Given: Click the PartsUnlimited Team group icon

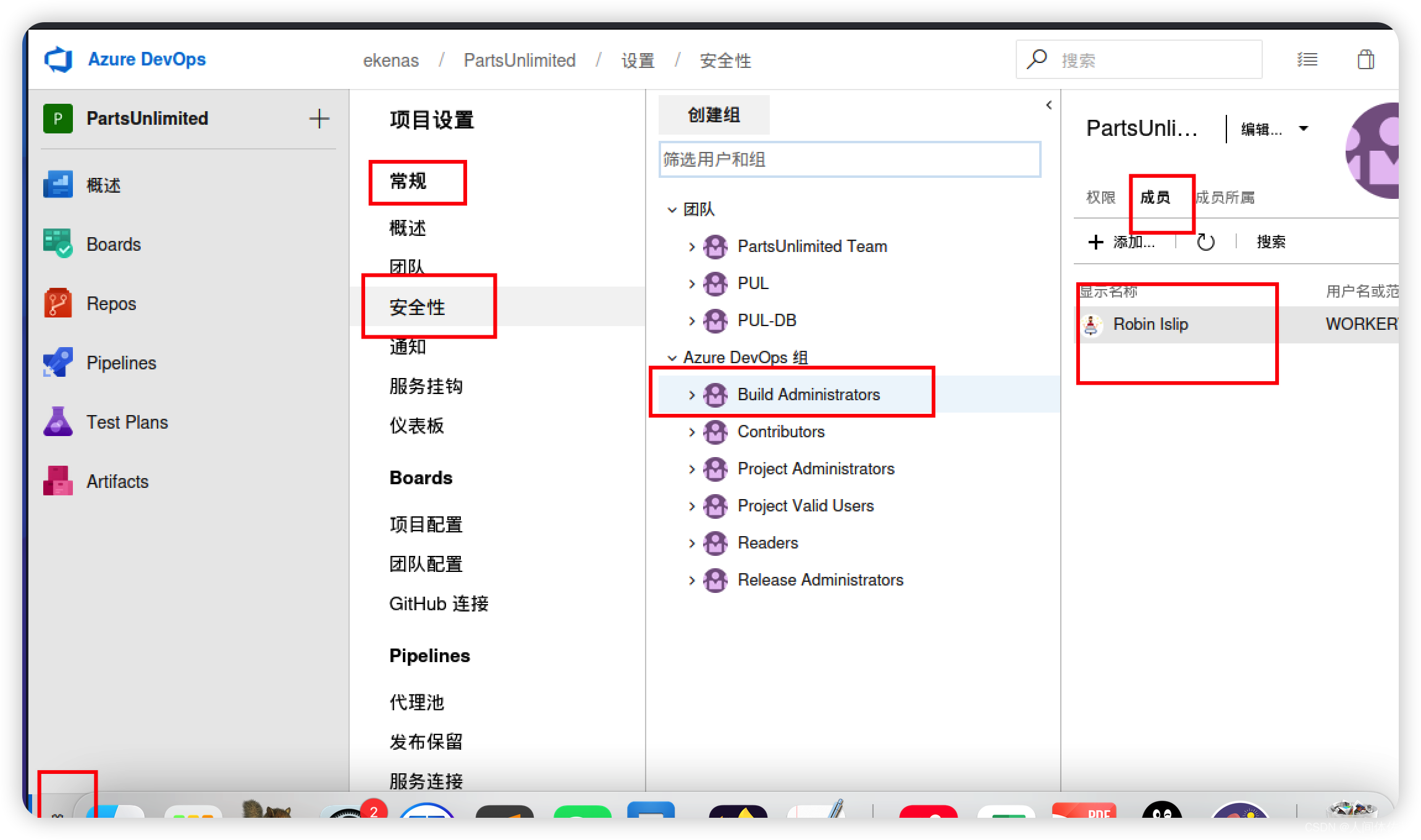Looking at the screenshot, I should click(715, 246).
